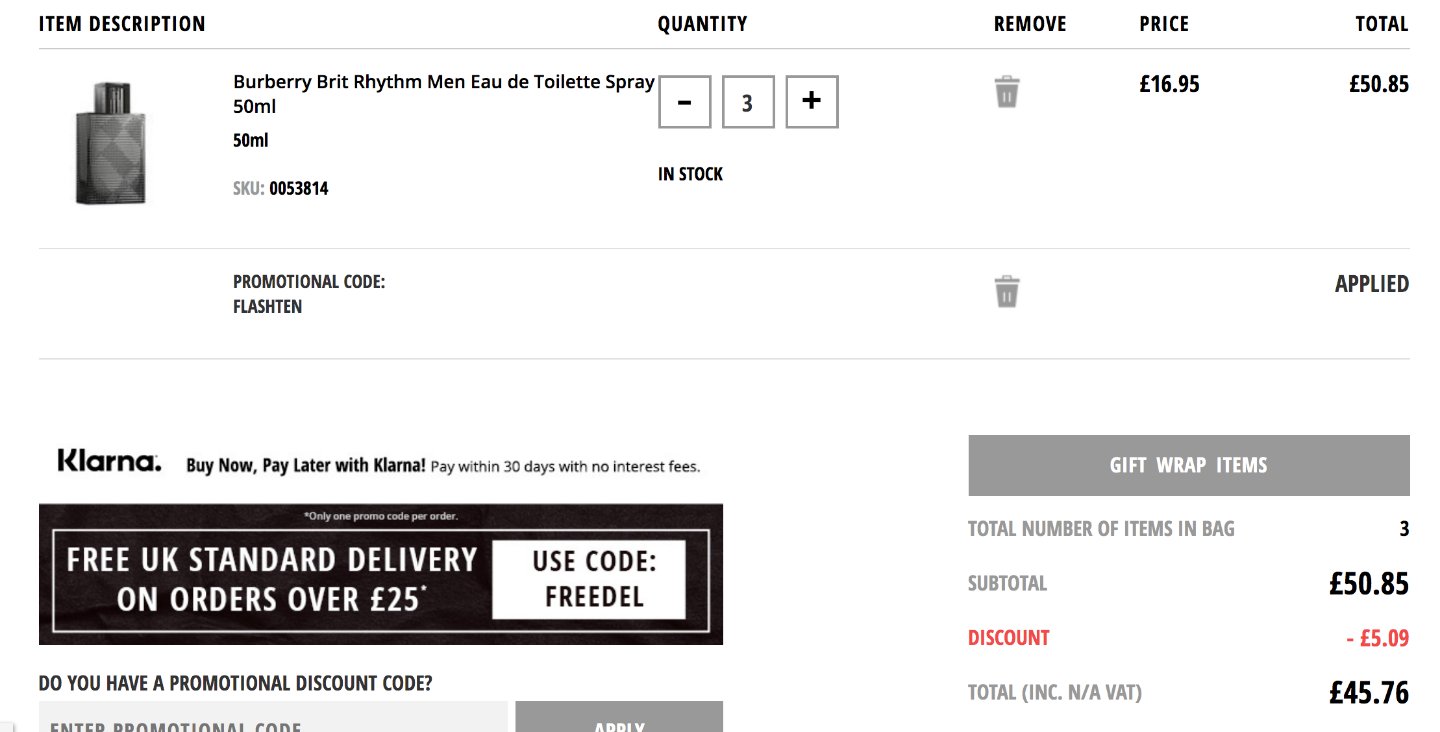Click the quantity field showing 3

748,102
